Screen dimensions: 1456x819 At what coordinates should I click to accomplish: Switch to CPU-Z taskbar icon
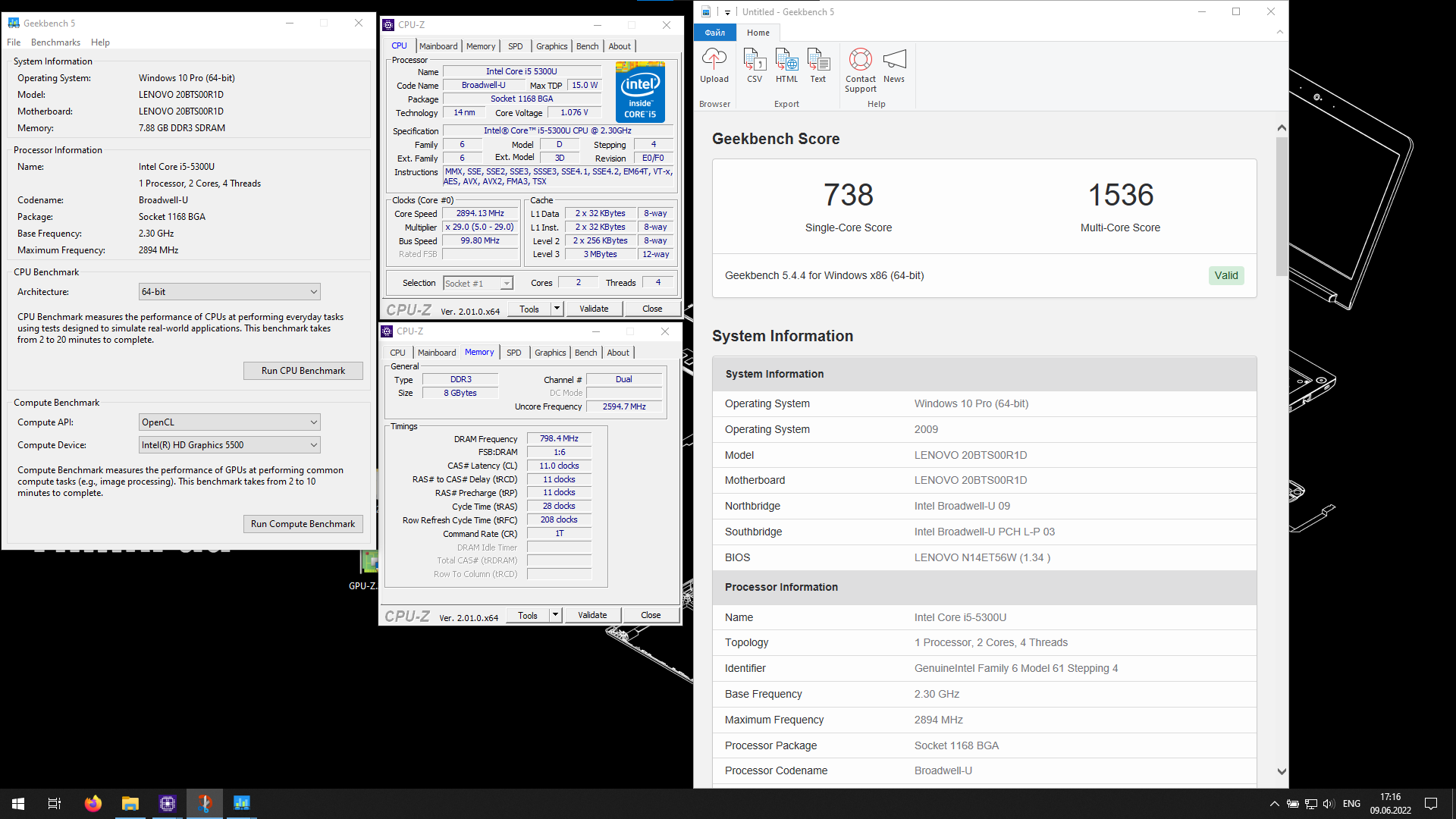[x=167, y=804]
